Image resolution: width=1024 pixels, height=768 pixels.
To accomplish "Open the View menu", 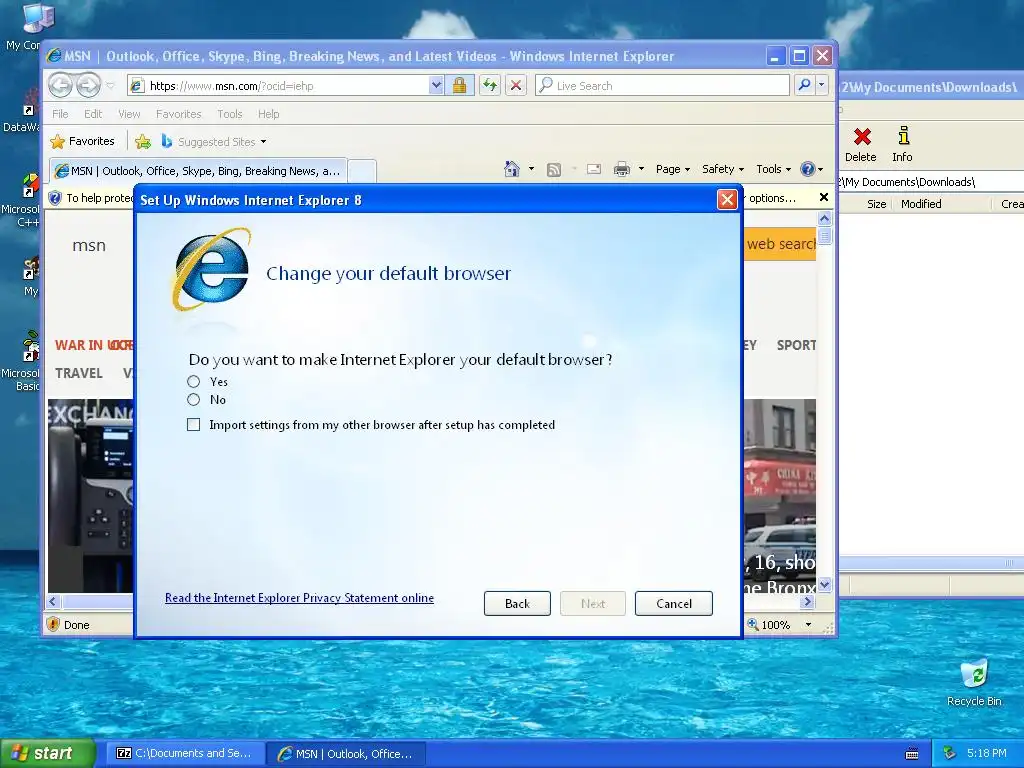I will [x=129, y=114].
